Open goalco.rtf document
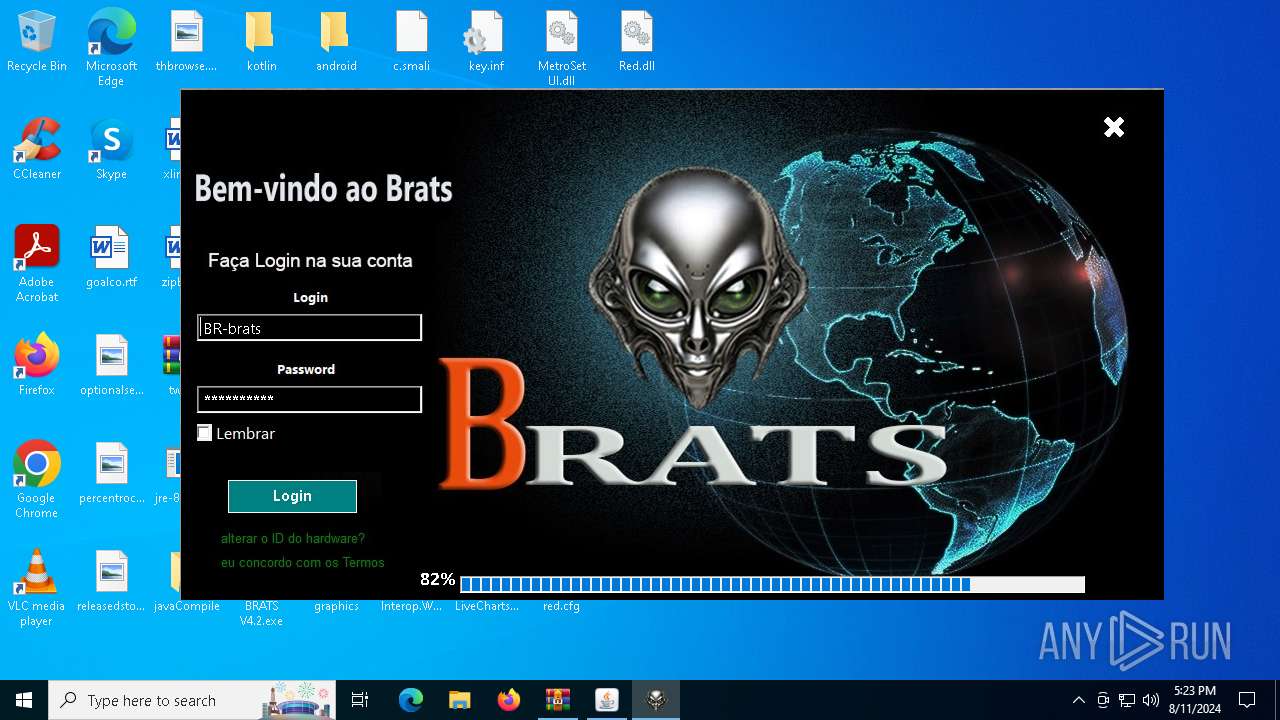The image size is (1280, 720). click(x=111, y=258)
